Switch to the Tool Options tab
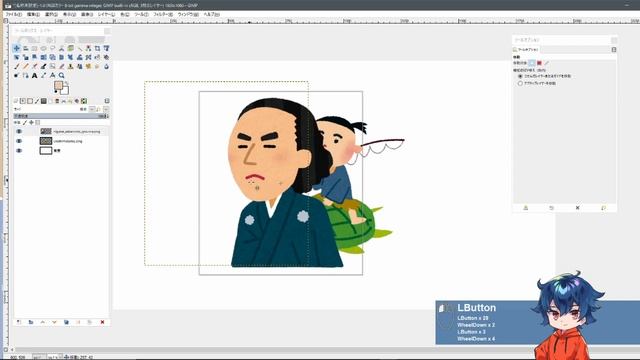 coord(527,50)
